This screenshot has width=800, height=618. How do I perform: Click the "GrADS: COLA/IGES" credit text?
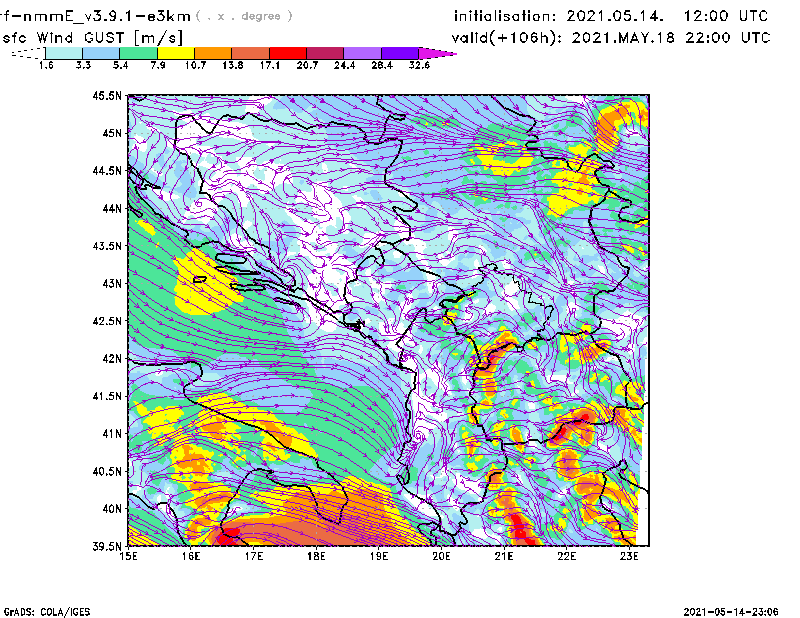[47, 612]
